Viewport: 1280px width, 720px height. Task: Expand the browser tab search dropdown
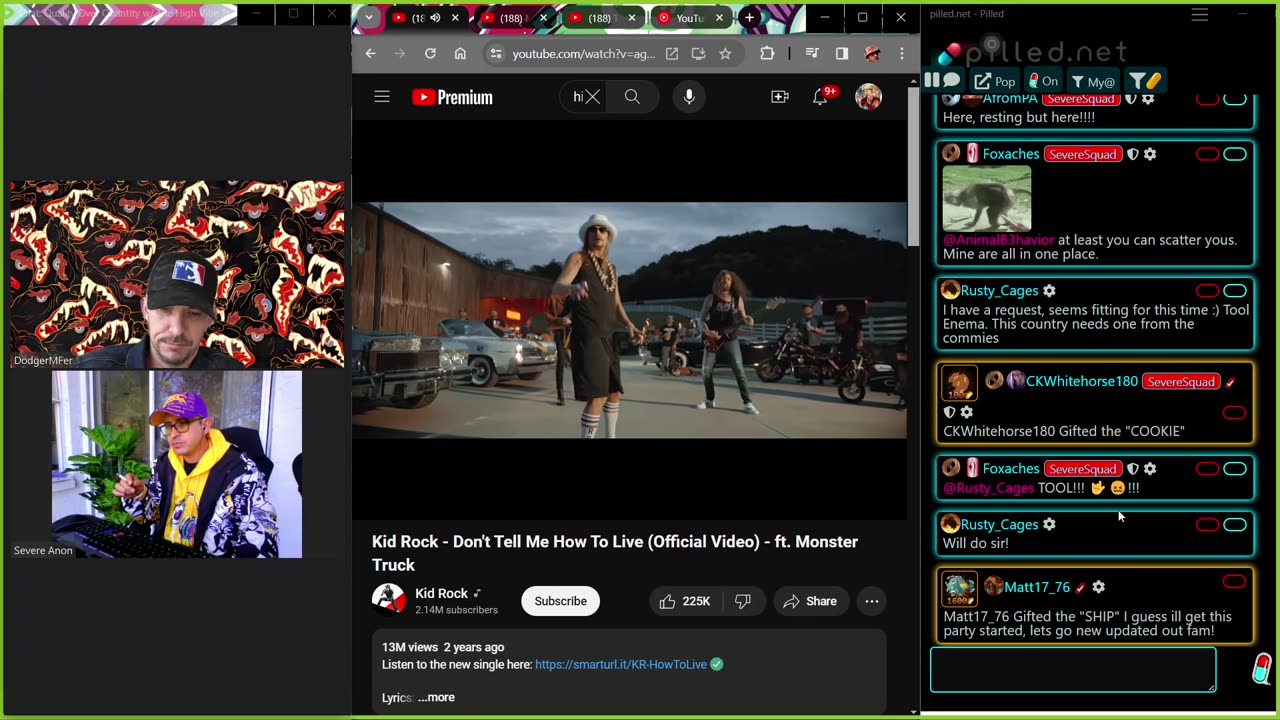click(368, 18)
